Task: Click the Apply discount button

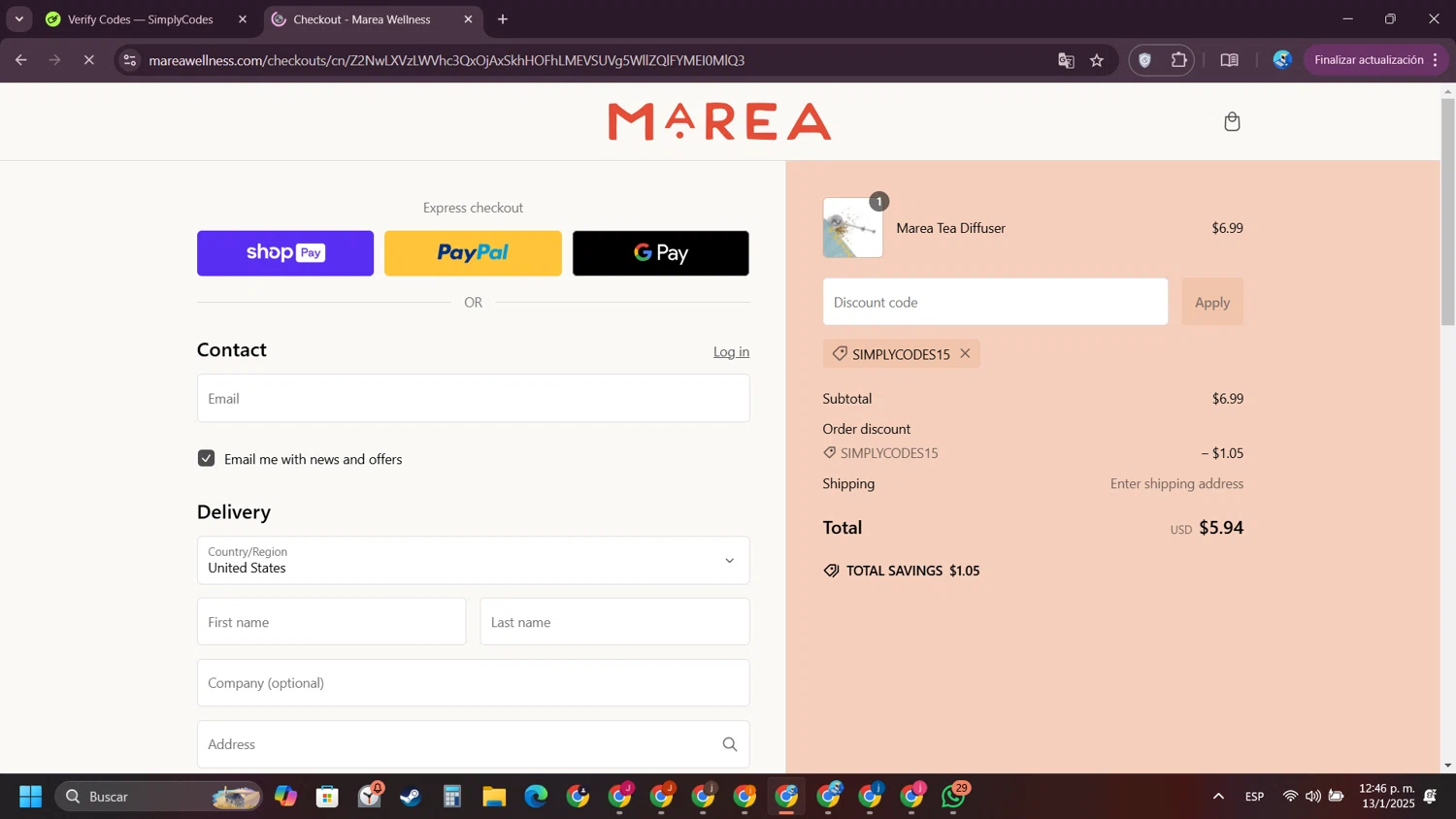Action: [1212, 302]
